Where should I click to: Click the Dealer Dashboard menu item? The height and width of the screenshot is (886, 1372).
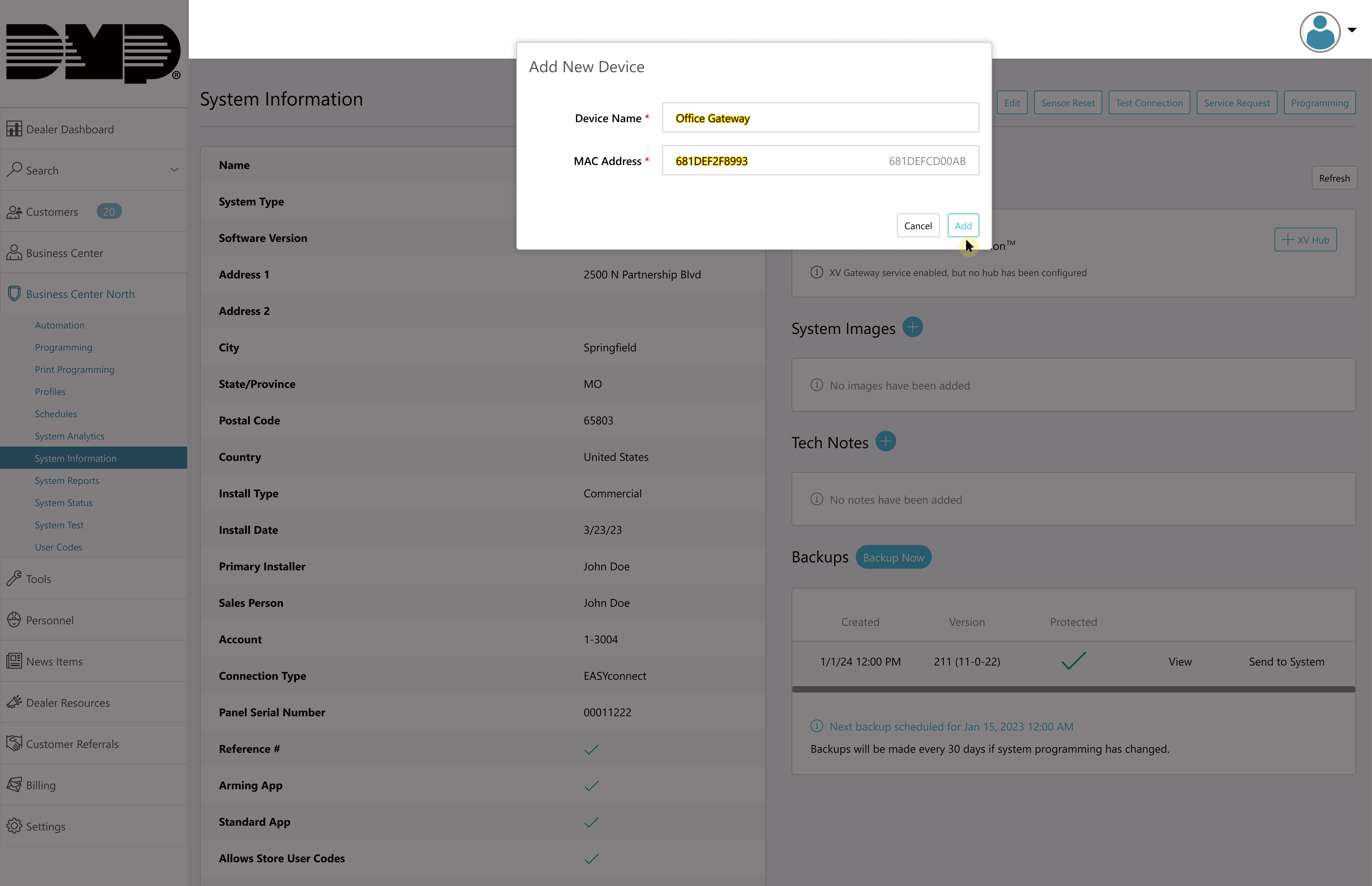pos(93,129)
